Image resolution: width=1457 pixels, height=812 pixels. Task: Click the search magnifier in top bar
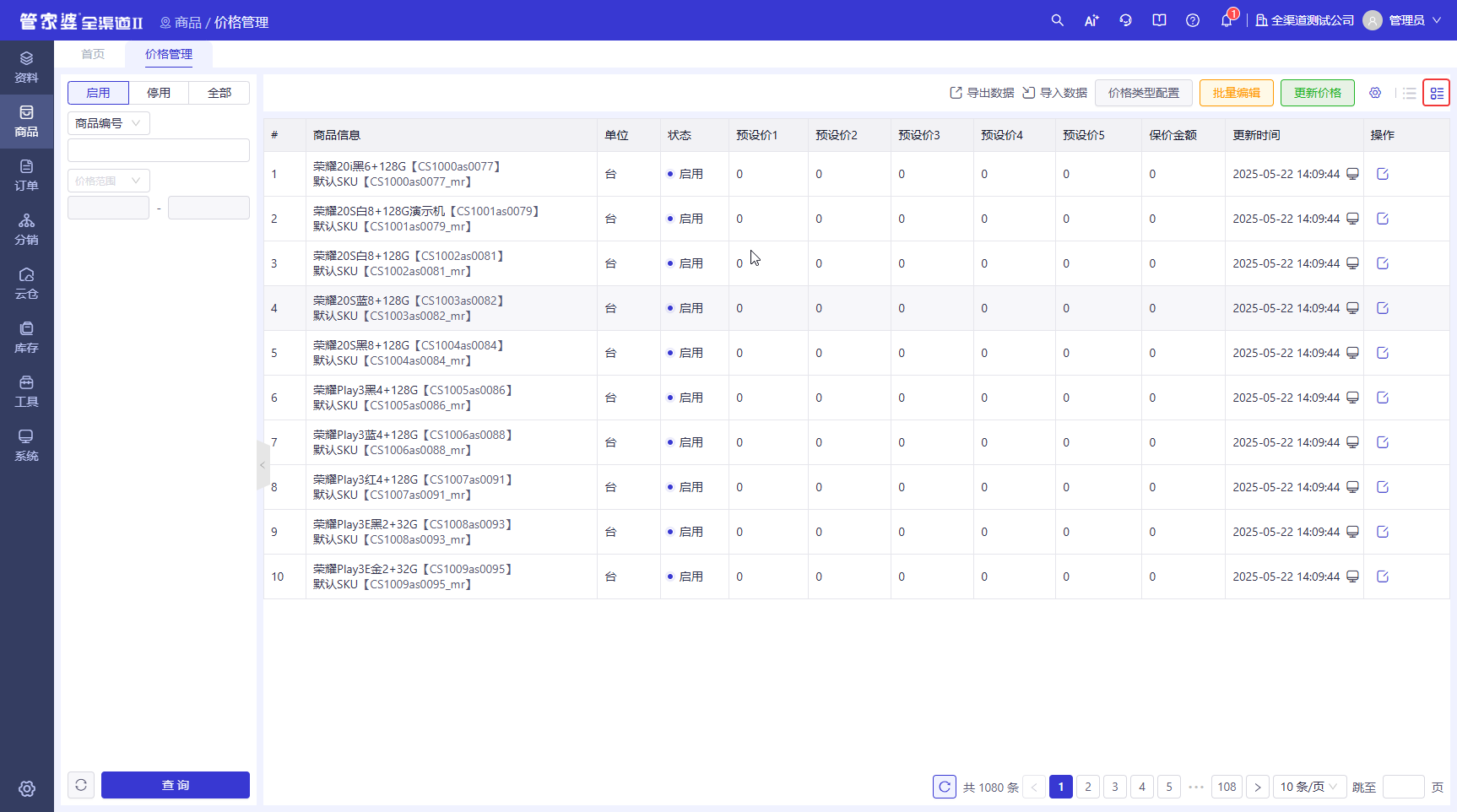tap(1057, 20)
